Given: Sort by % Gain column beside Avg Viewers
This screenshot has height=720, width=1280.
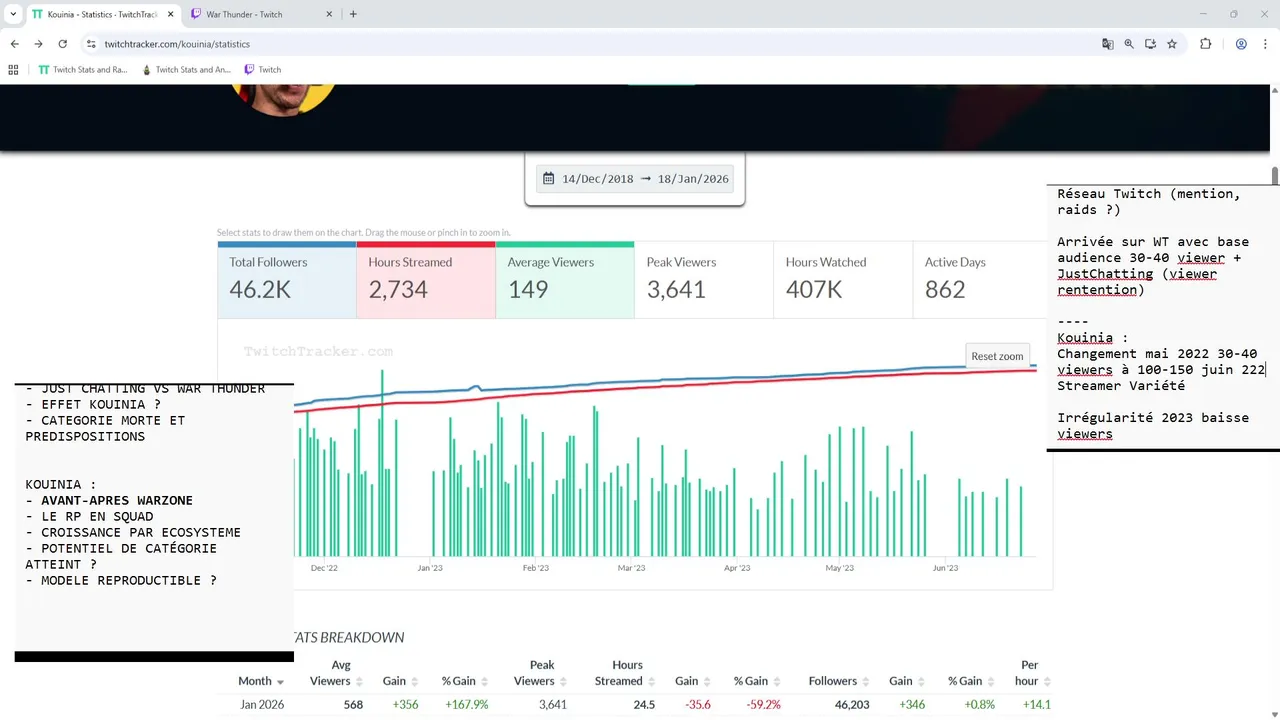Looking at the screenshot, I should click(x=466, y=681).
